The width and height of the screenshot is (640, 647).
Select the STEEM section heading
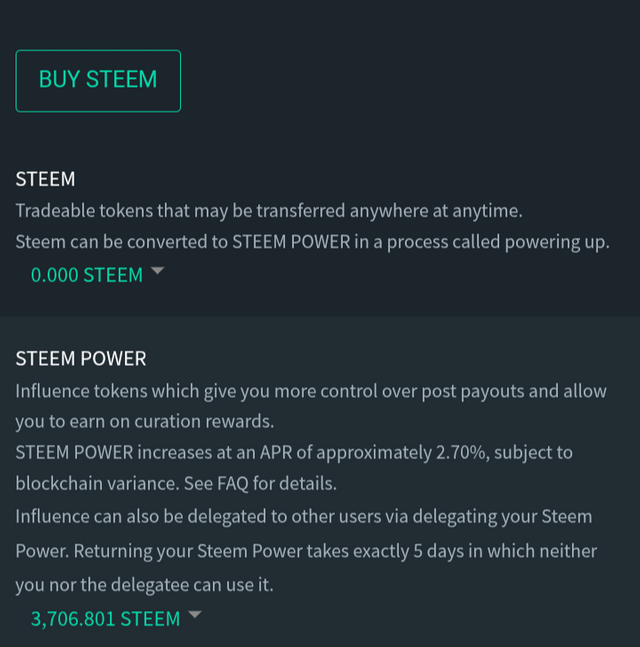pos(45,179)
